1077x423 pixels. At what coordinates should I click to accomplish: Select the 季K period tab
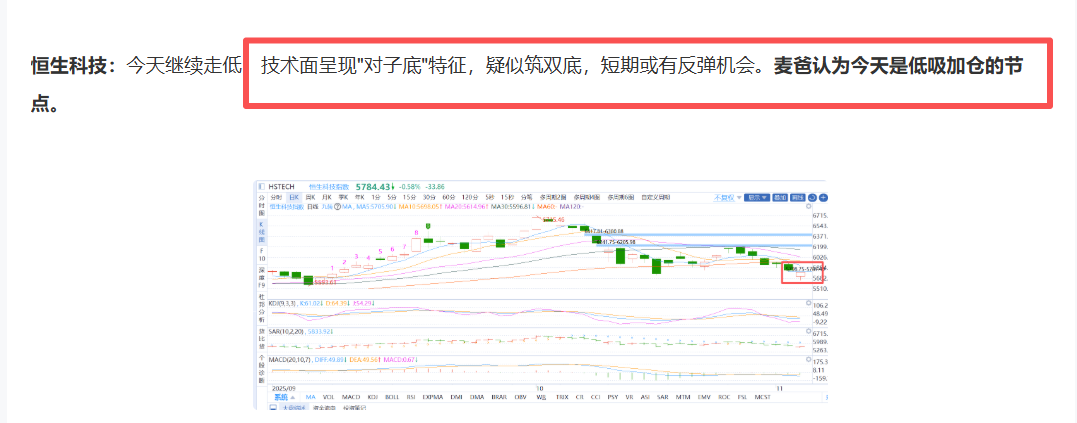[x=343, y=198]
